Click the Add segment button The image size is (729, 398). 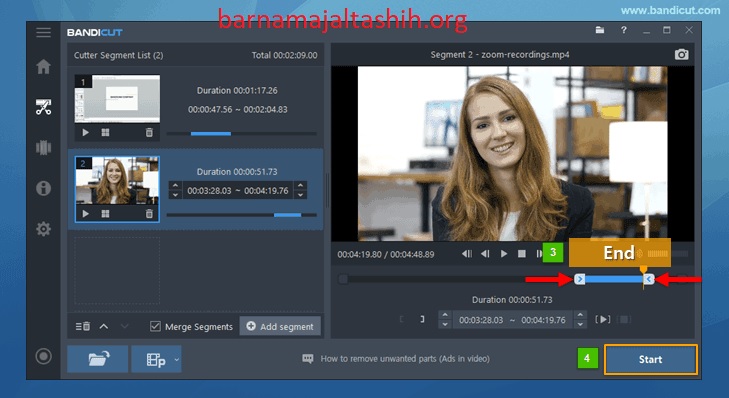(280, 326)
